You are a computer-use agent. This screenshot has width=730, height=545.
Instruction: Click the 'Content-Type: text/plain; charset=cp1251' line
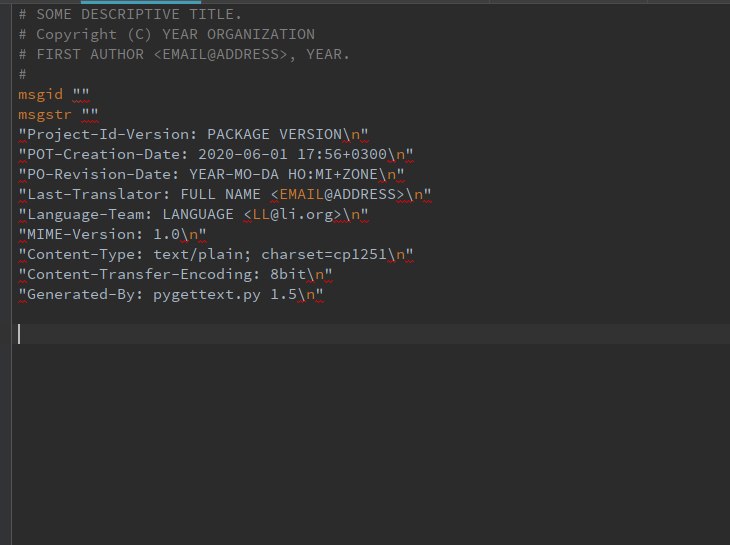pos(216,255)
